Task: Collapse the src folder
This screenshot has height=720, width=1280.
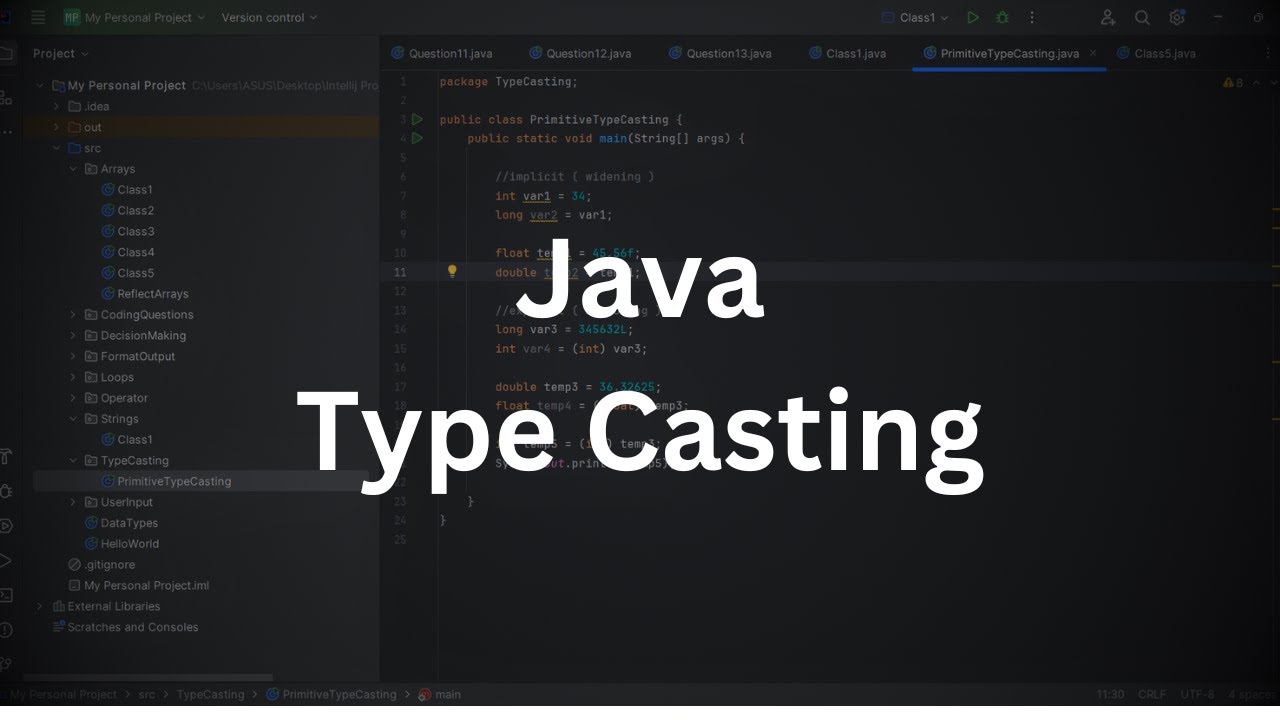Action: [58, 148]
